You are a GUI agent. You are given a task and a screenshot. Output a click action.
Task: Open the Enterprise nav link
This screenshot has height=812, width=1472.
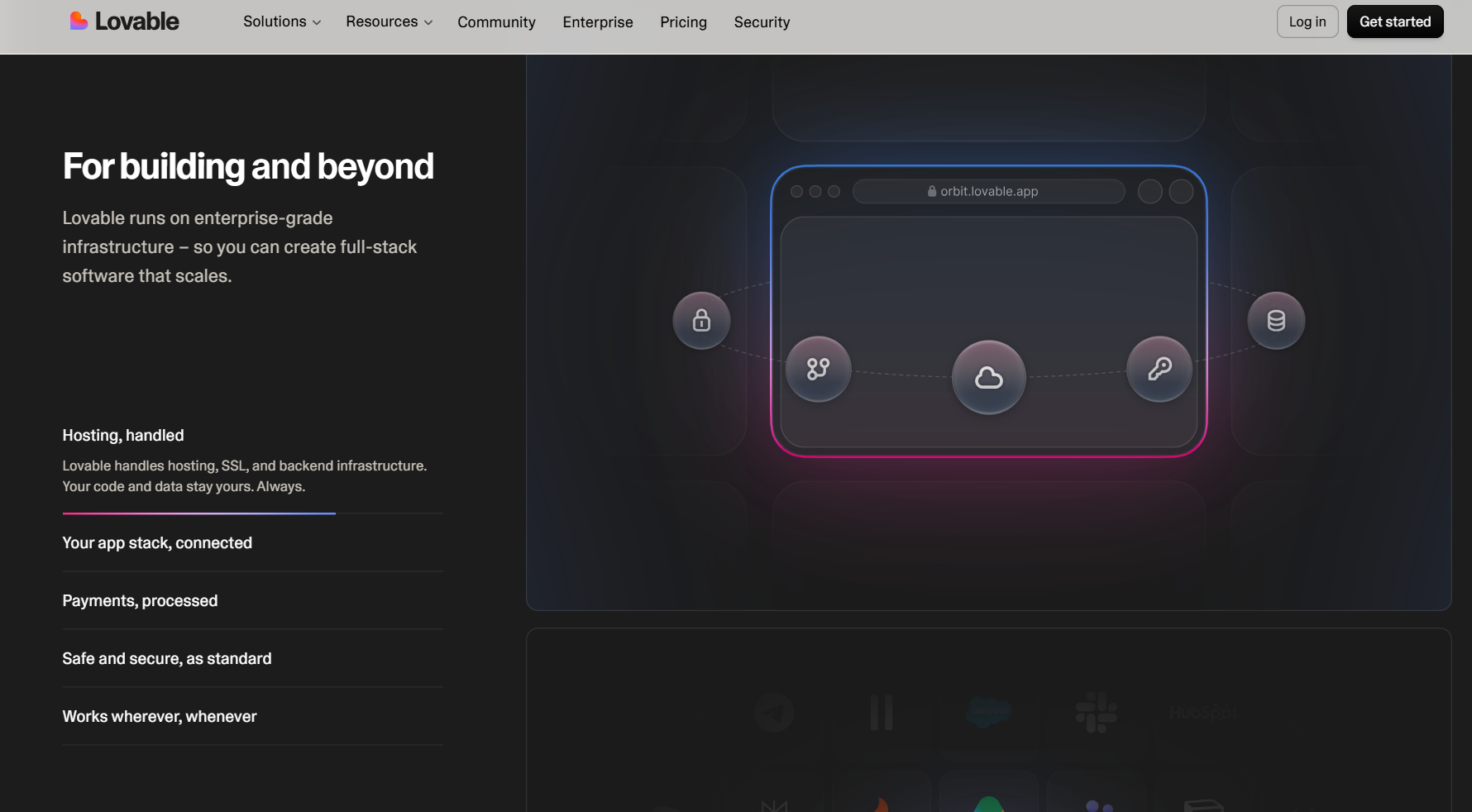[x=598, y=22]
